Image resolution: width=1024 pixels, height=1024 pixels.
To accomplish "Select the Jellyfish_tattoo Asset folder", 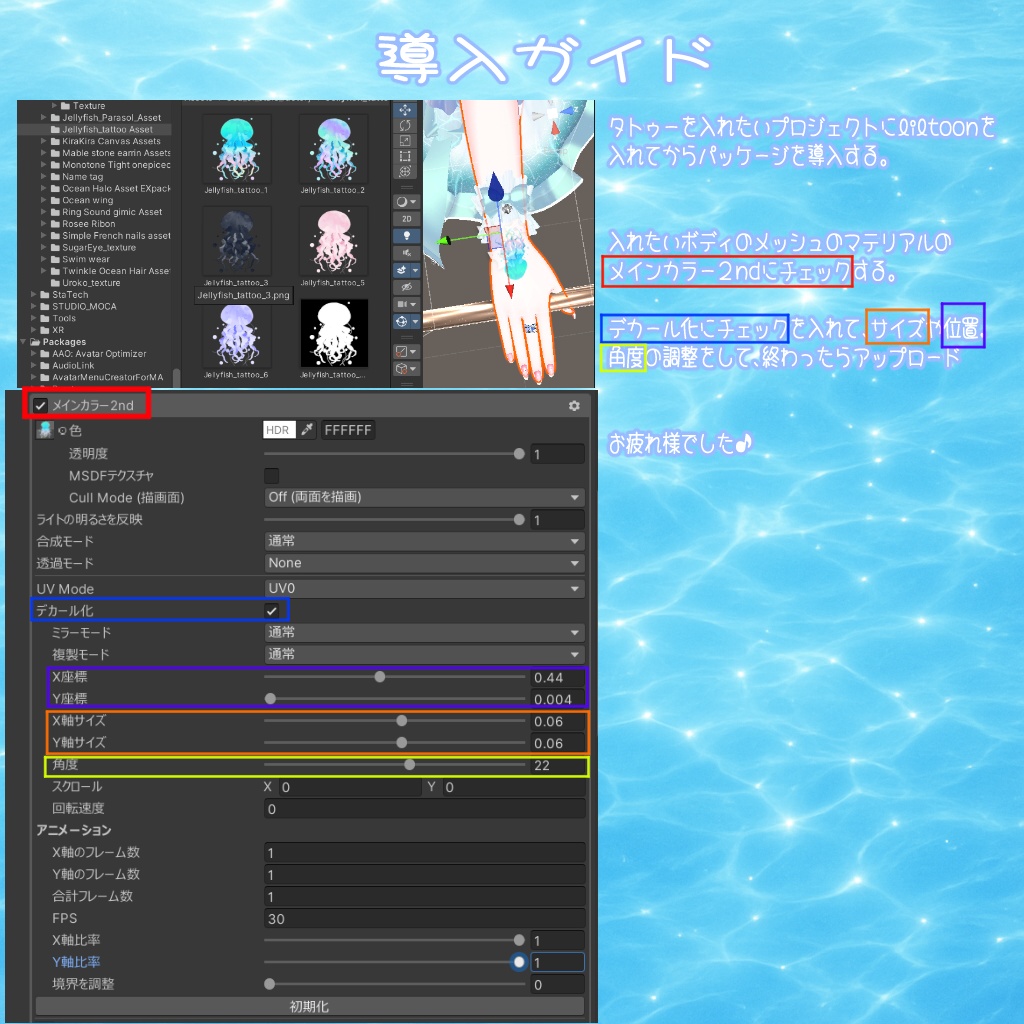I will 107,129.
